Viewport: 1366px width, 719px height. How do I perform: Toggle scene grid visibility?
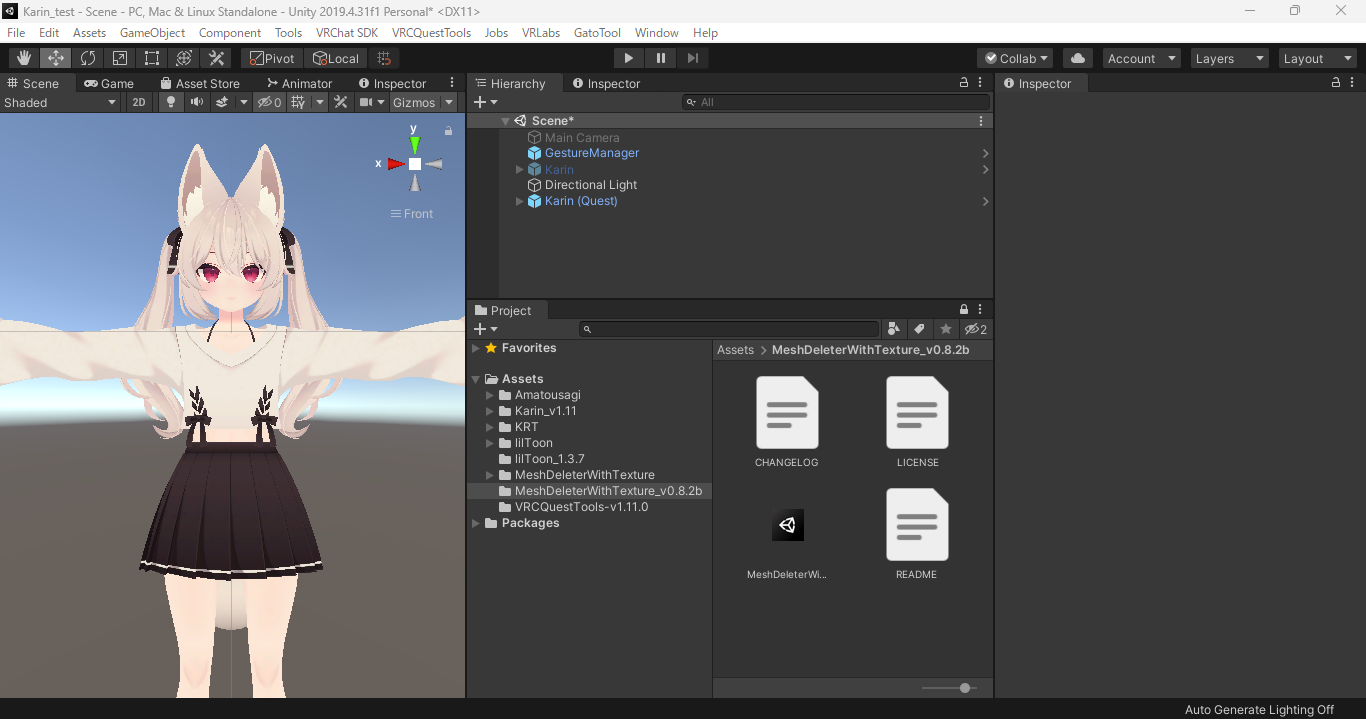(x=298, y=102)
